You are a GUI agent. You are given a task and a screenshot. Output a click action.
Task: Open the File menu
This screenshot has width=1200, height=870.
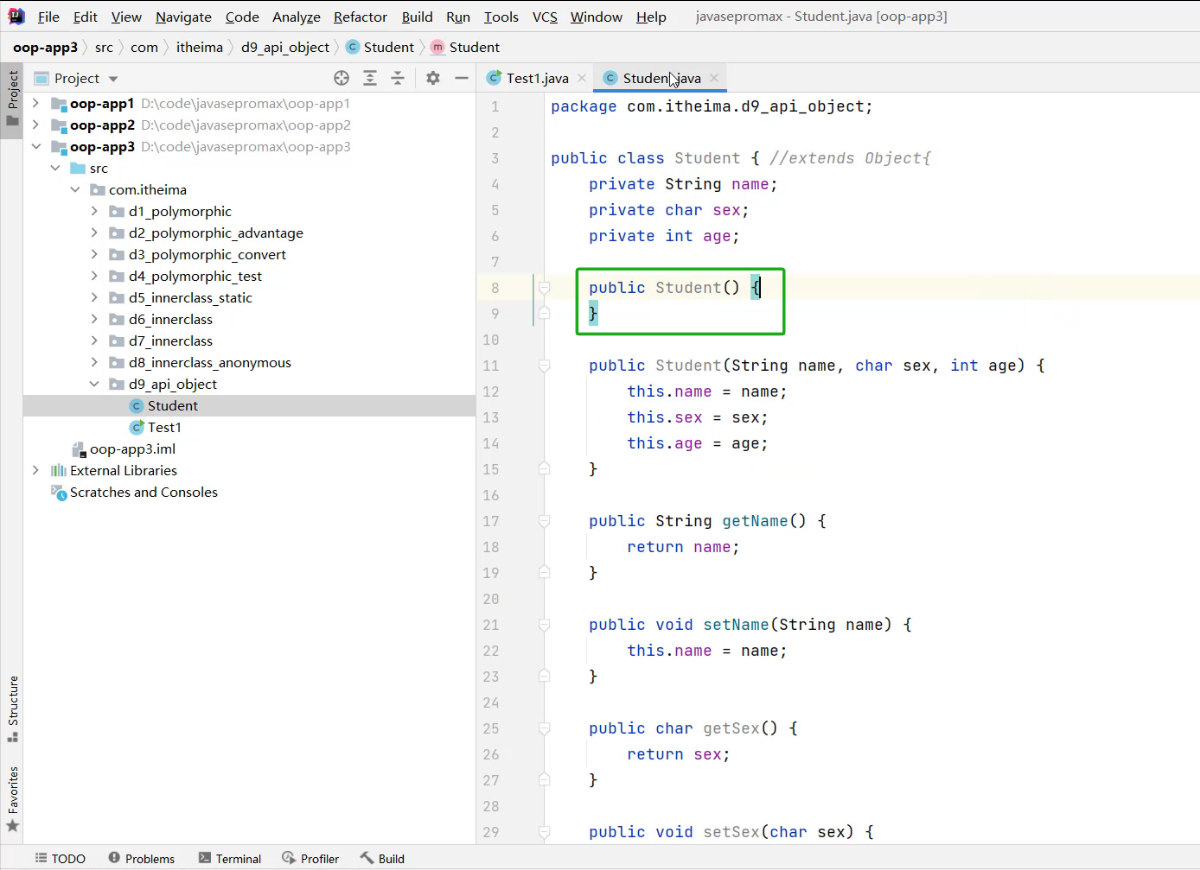point(48,17)
